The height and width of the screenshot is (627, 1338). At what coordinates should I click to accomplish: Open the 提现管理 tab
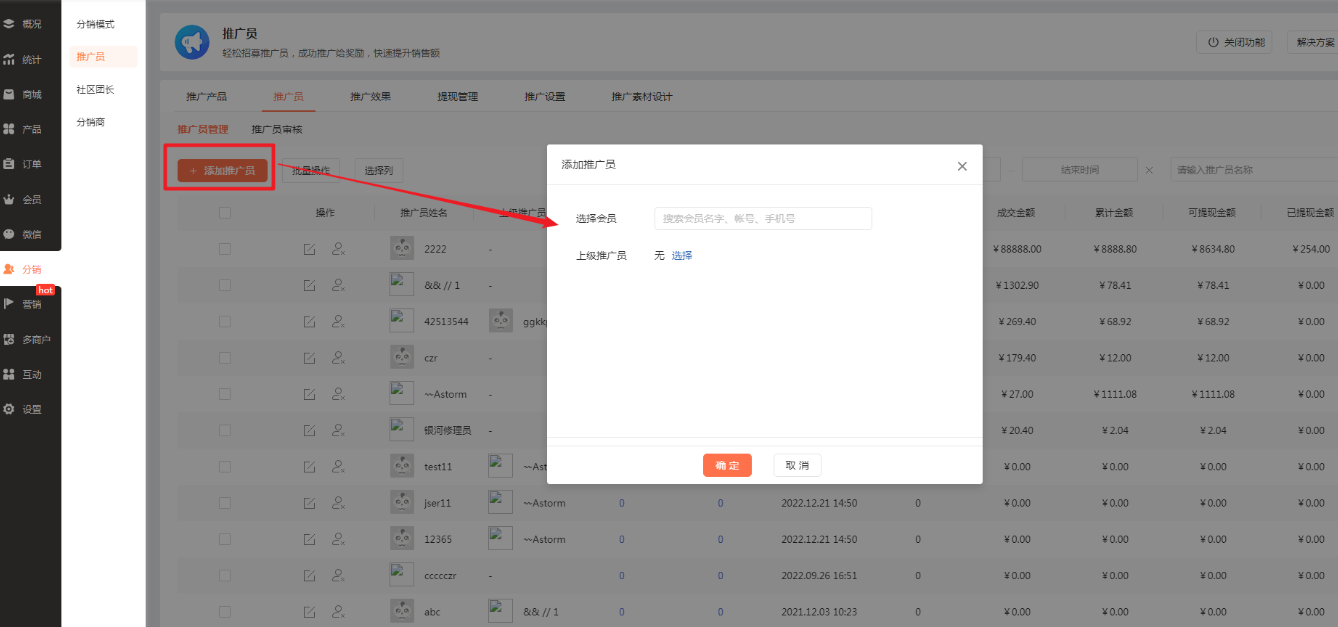[x=457, y=97]
